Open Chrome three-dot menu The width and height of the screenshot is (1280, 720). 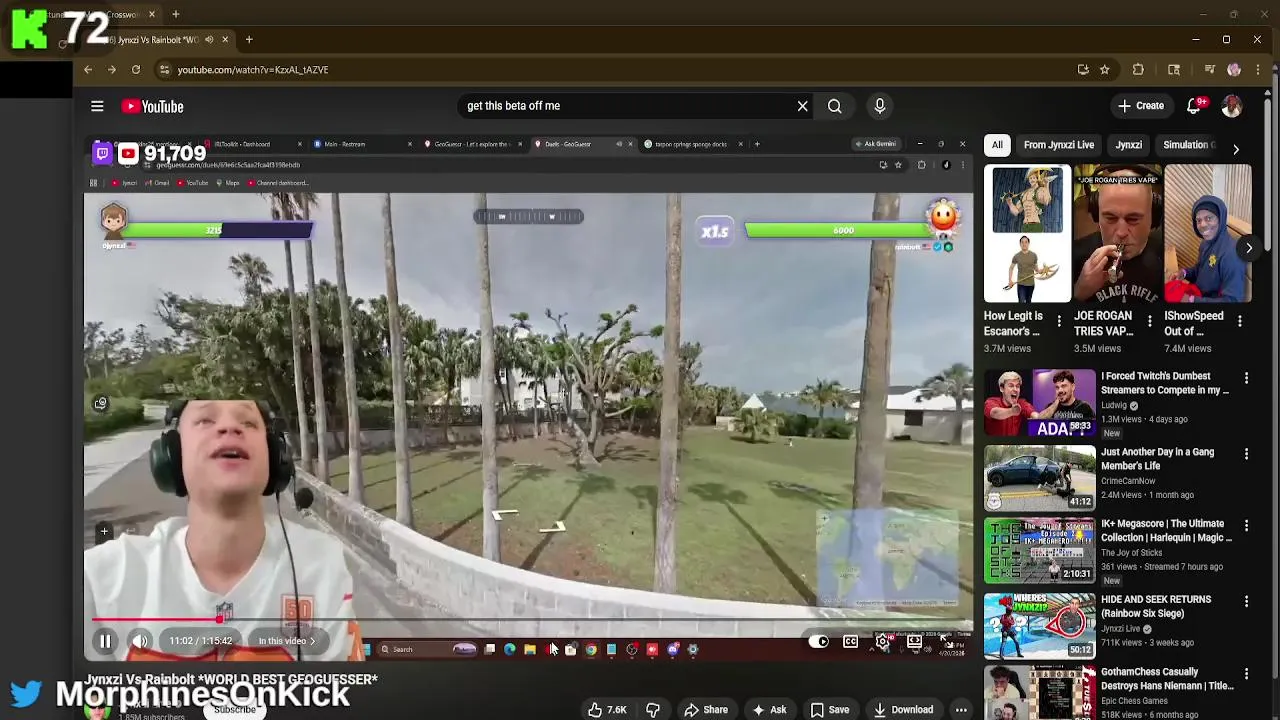tap(1259, 70)
